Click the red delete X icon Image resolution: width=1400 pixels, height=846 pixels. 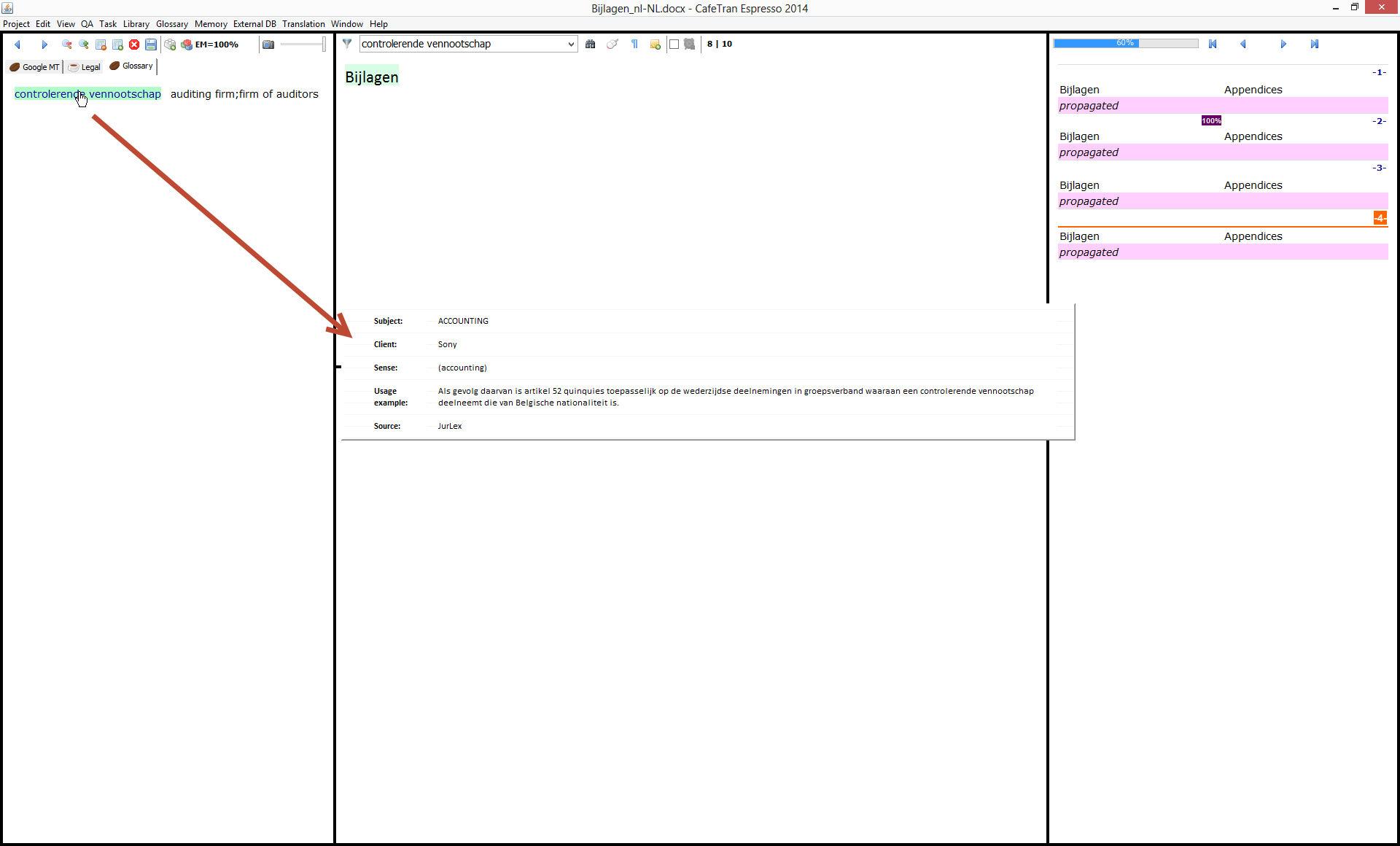tap(134, 44)
